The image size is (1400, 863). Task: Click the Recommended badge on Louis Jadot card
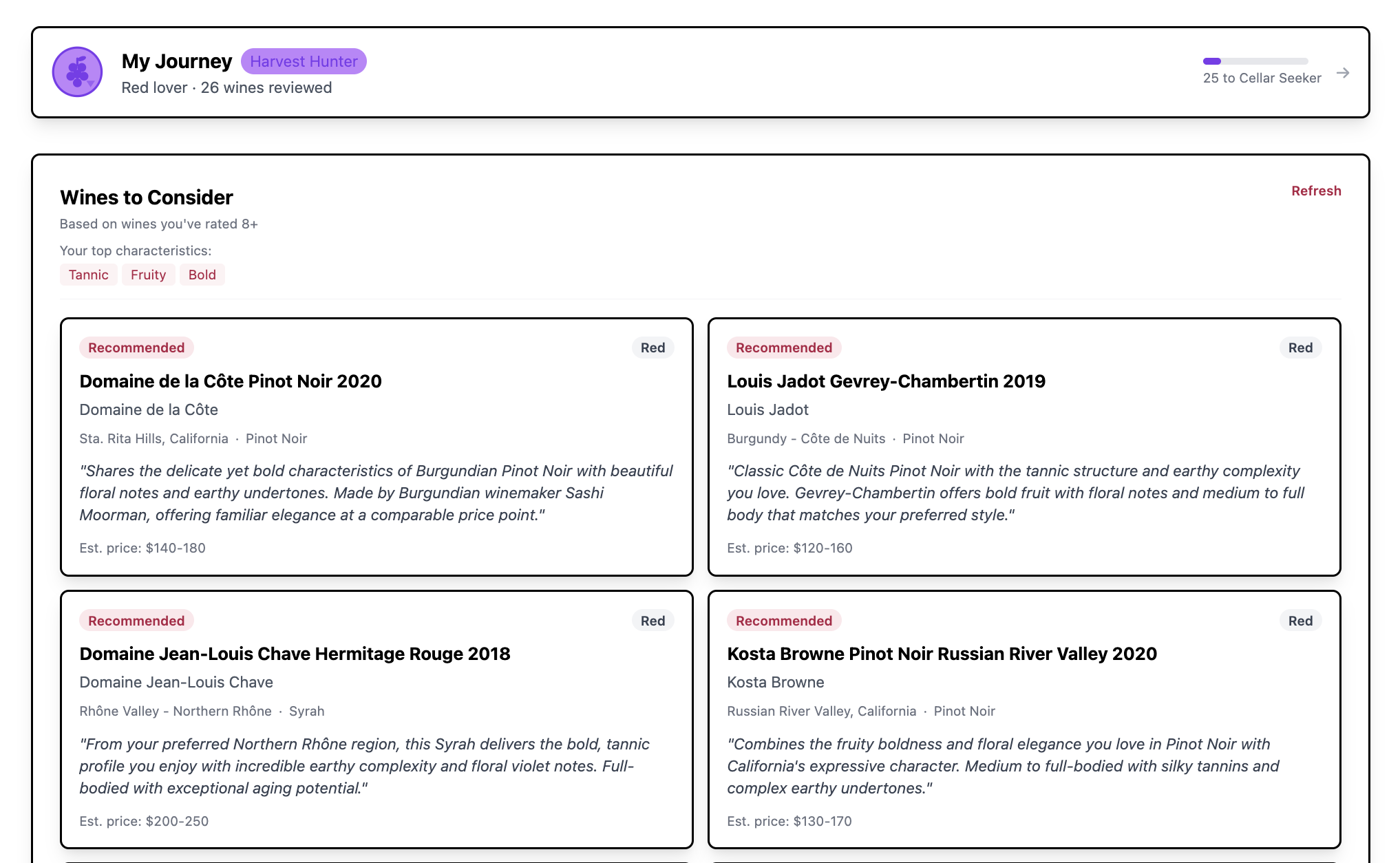click(x=783, y=348)
